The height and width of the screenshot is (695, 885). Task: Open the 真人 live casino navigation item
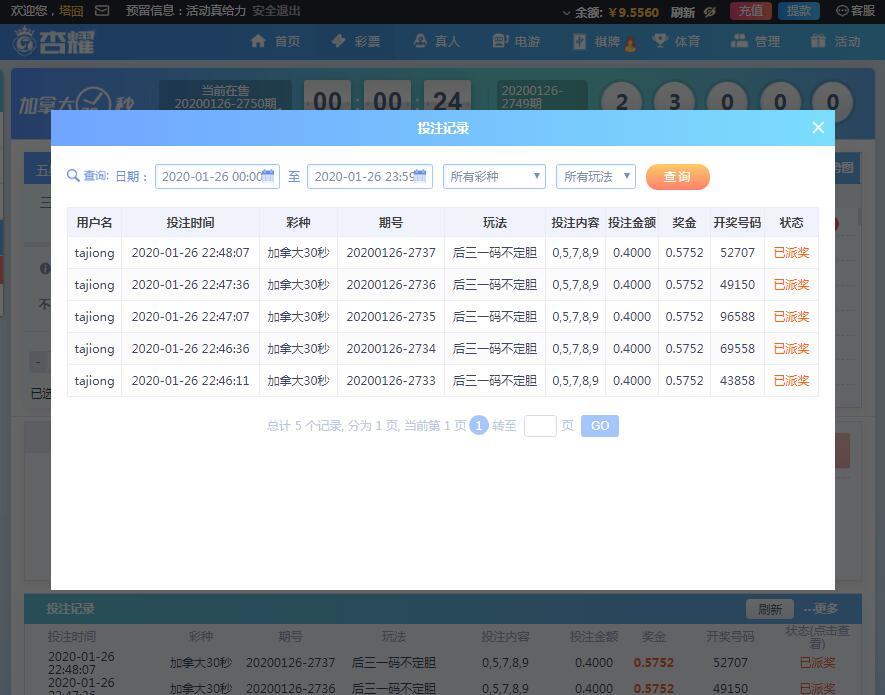pyautogui.click(x=436, y=41)
